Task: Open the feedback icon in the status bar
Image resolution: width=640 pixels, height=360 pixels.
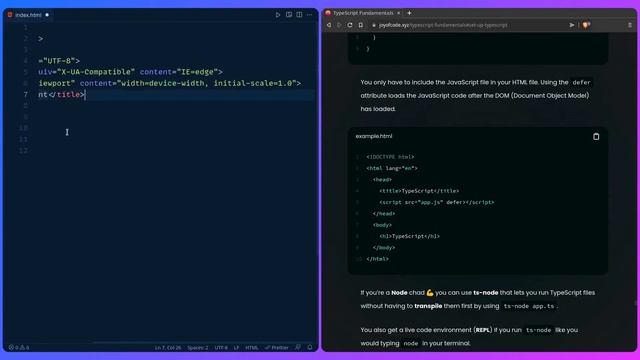Action: click(x=298, y=347)
